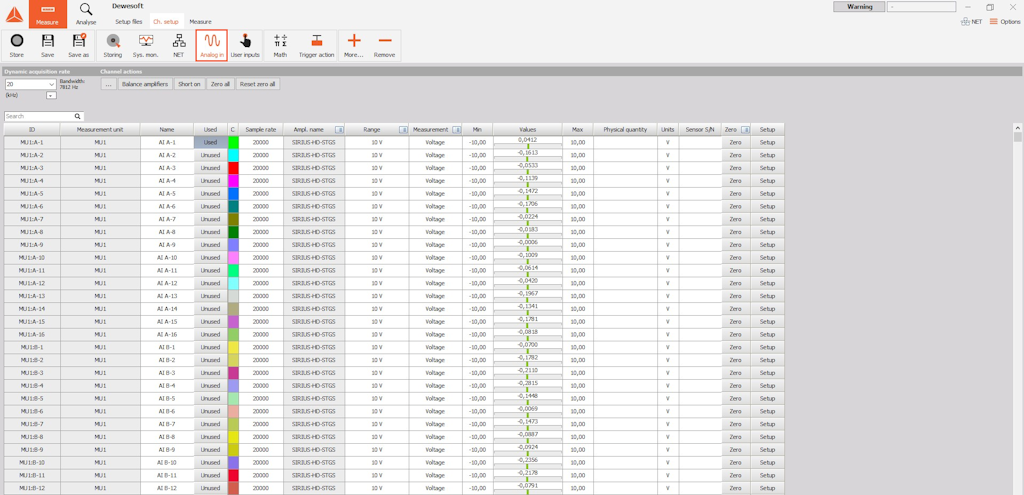Image resolution: width=1024 pixels, height=495 pixels.
Task: Set AI A-9 channel to Used
Action: 210,244
